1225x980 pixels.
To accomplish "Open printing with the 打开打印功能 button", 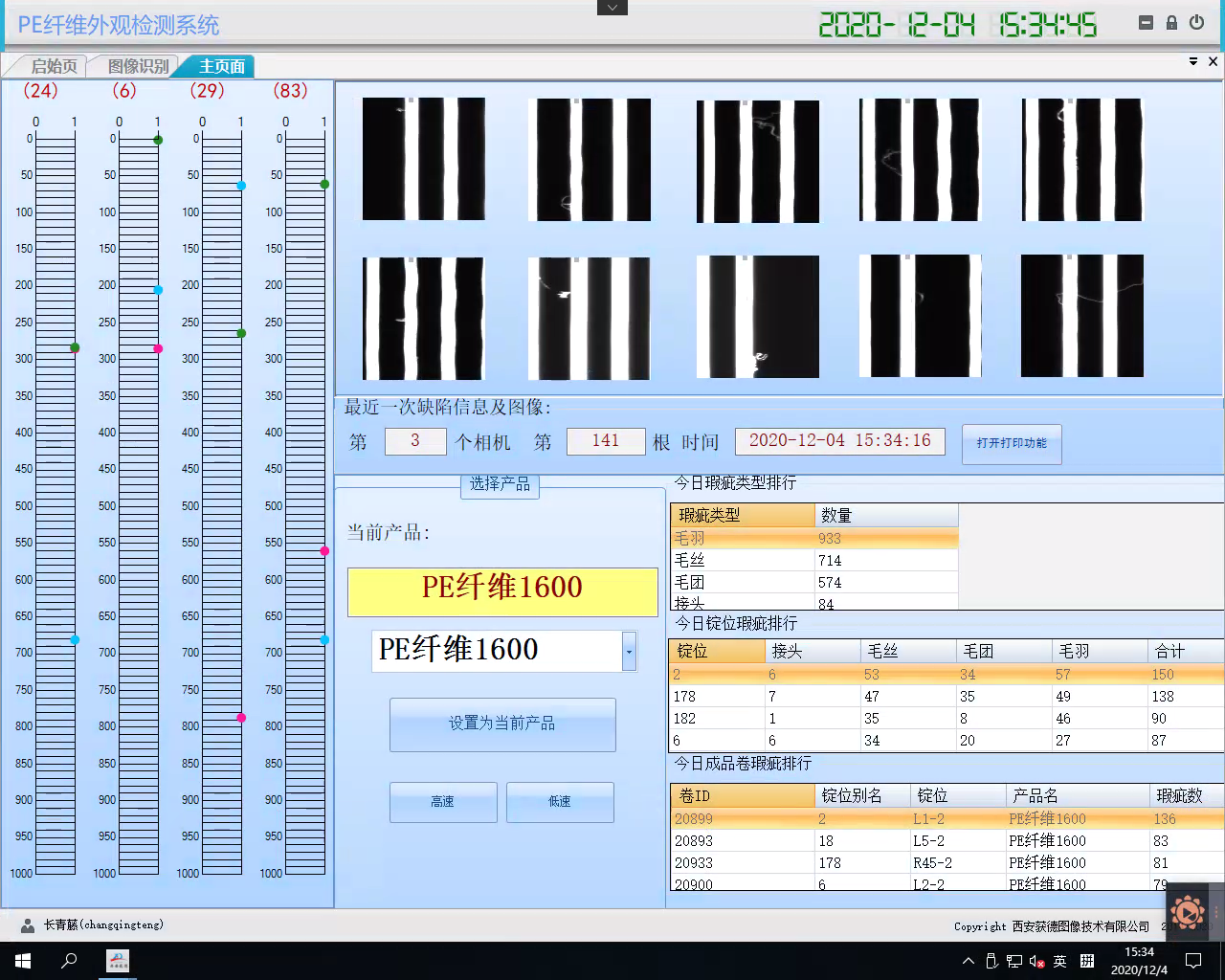I will (x=1011, y=444).
